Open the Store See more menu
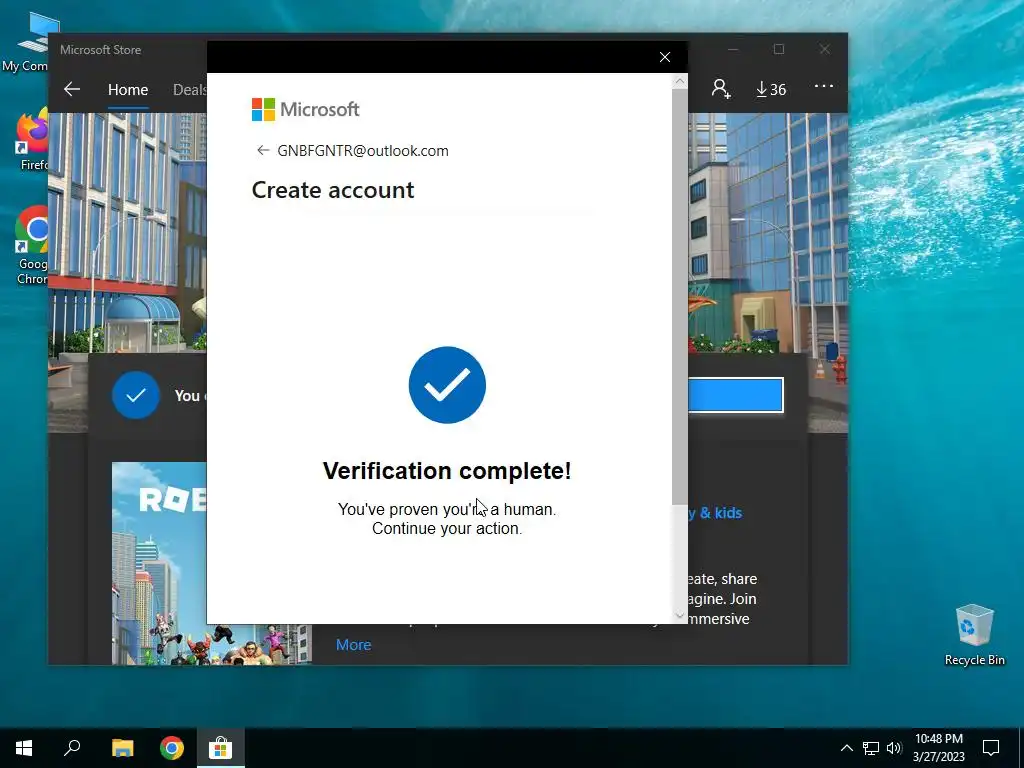This screenshot has width=1024, height=768. (824, 86)
